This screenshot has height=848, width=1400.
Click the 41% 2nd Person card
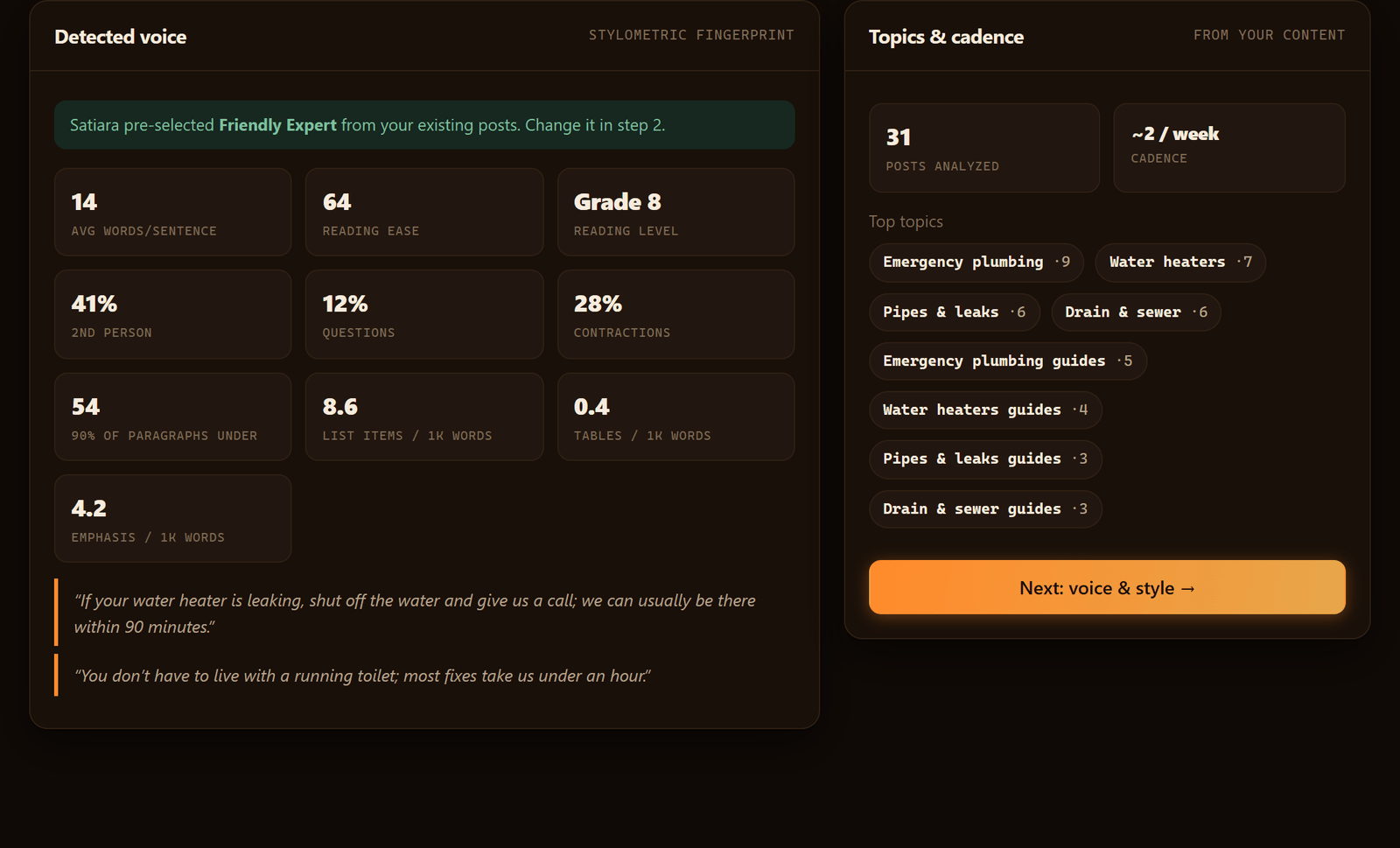(173, 314)
